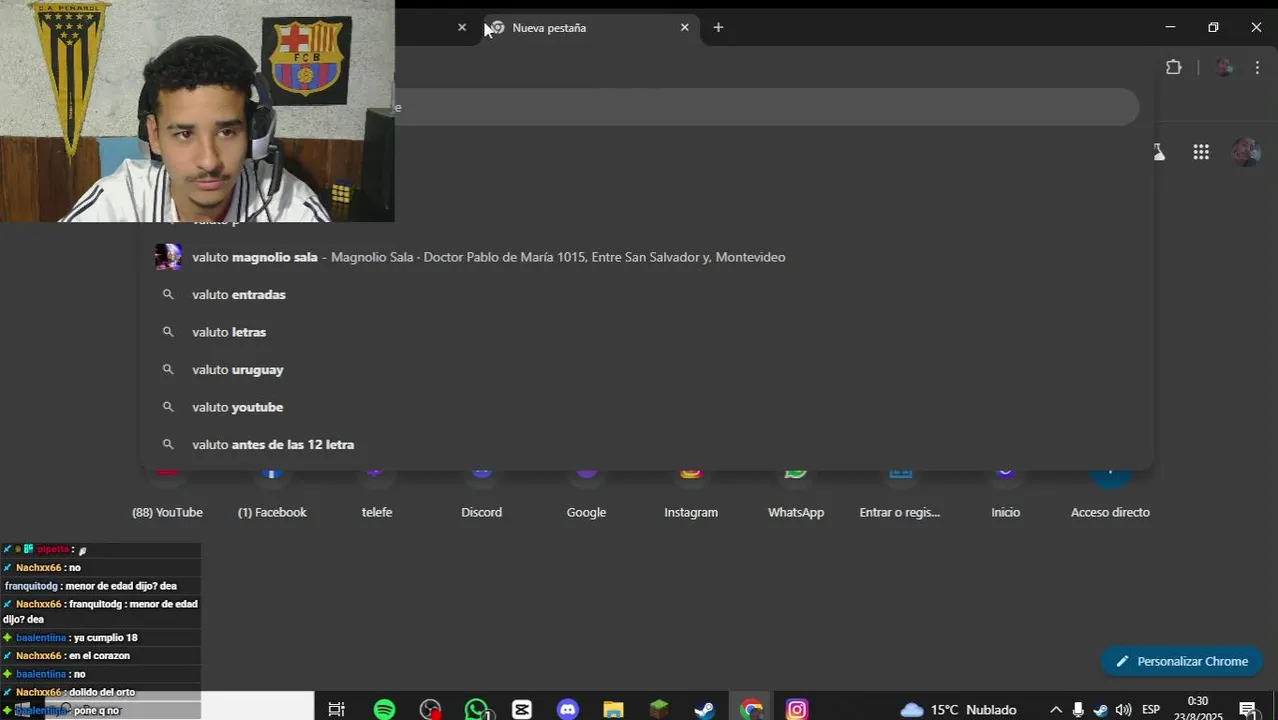Open File Explorer from the taskbar

pos(614,710)
